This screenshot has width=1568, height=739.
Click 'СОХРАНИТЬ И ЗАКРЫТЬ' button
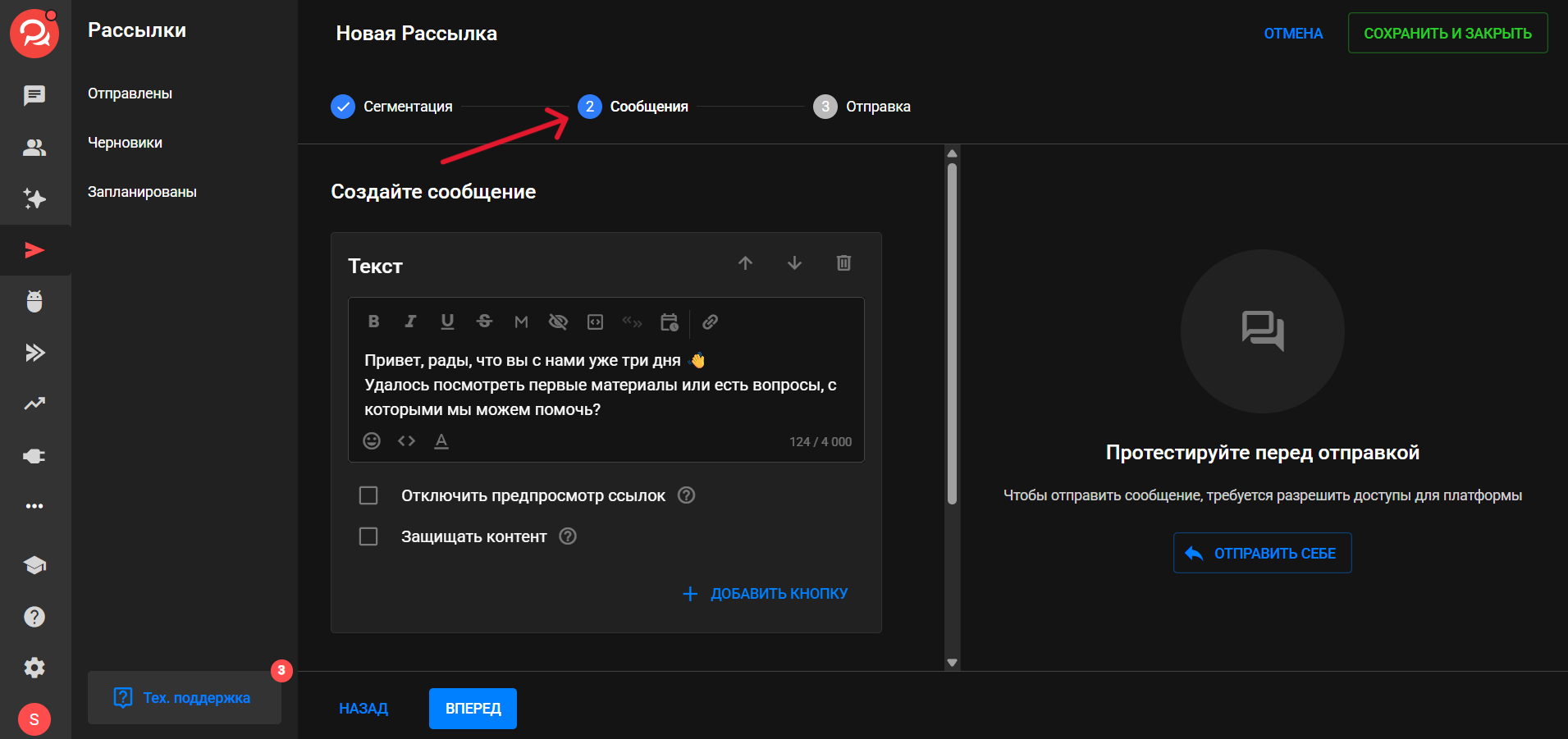click(1447, 34)
